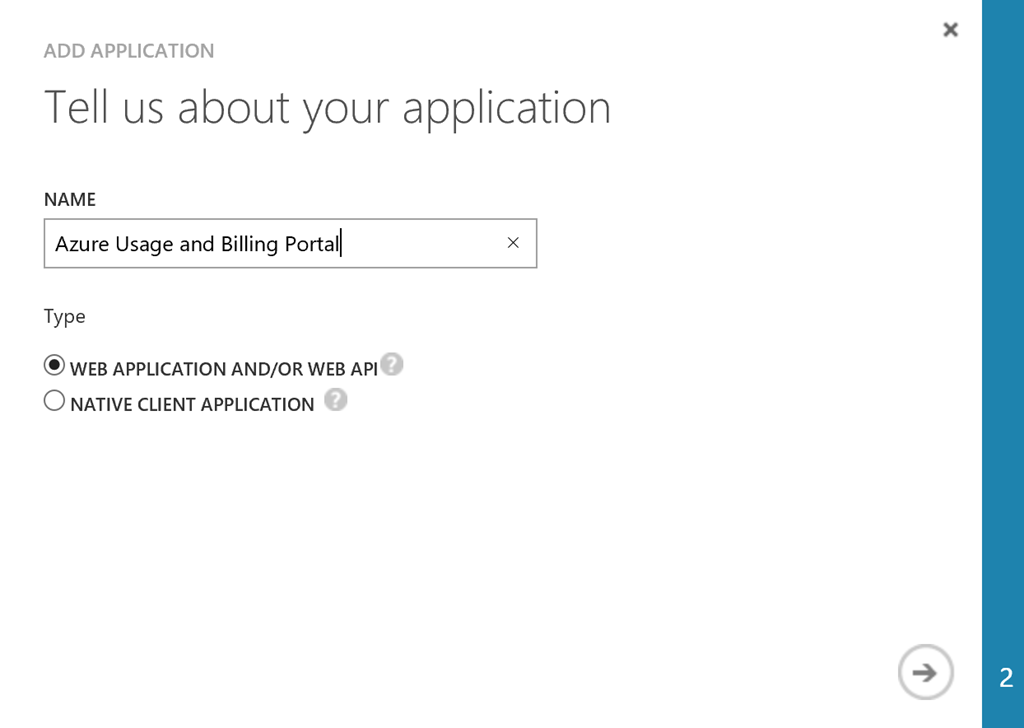Click the word Usage in the Name field
1024x728 pixels.
click(145, 244)
